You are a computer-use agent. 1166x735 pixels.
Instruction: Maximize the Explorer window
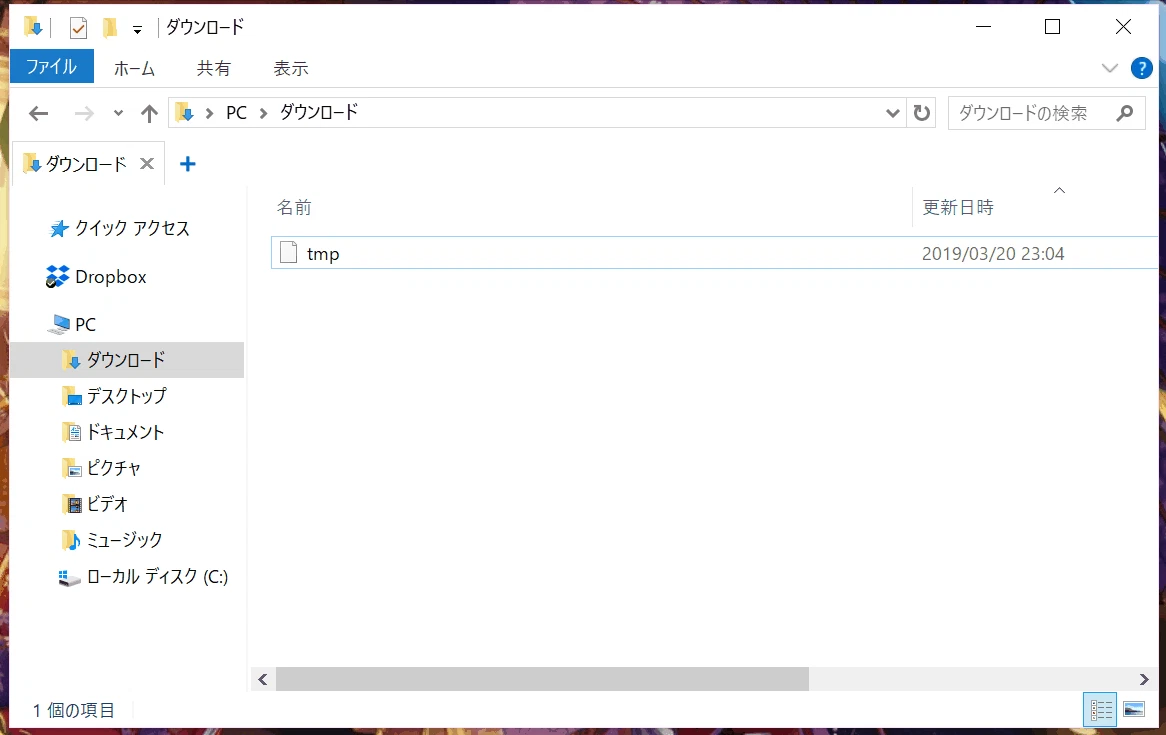(1052, 28)
